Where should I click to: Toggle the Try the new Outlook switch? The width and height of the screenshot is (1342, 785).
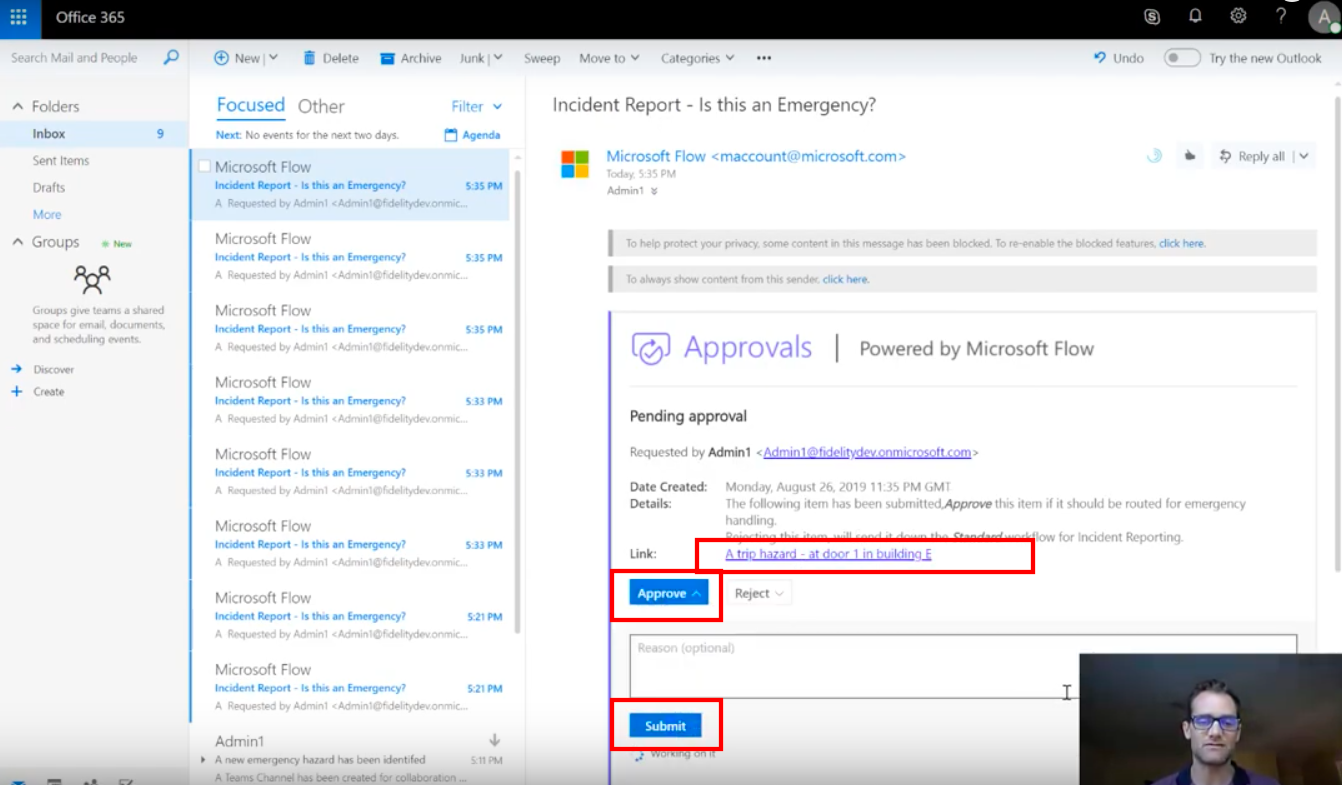[1182, 58]
